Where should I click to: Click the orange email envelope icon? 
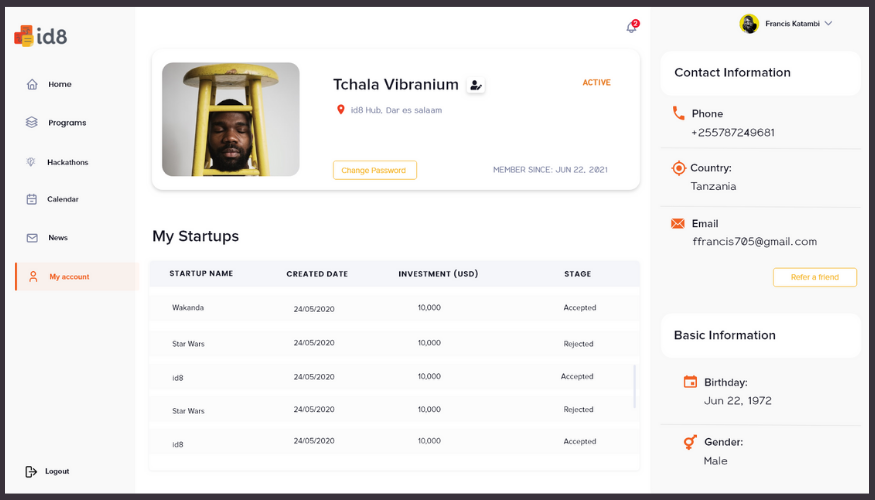[677, 224]
